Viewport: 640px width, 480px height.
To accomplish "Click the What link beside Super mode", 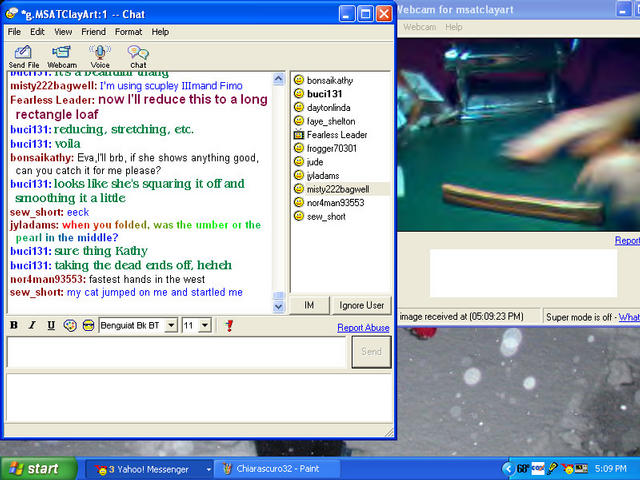I will click(629, 317).
